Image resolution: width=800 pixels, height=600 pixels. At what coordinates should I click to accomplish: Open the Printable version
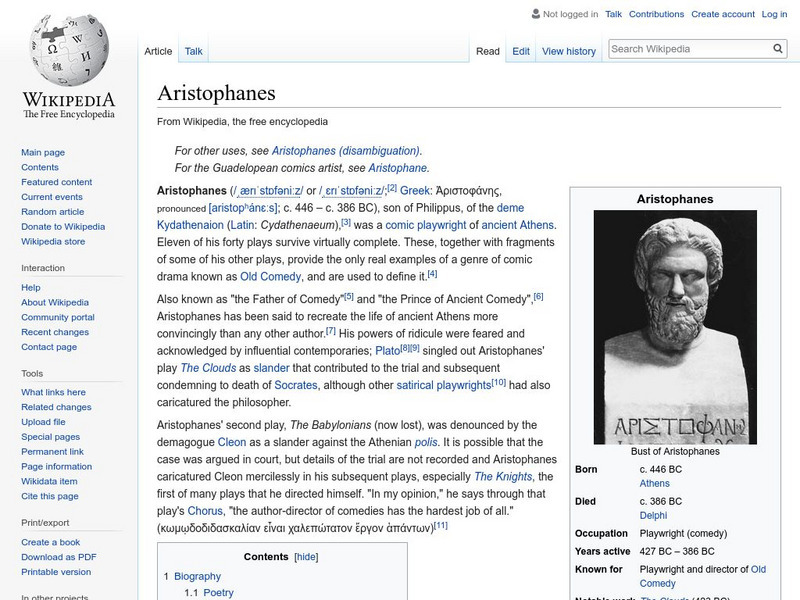(56, 571)
